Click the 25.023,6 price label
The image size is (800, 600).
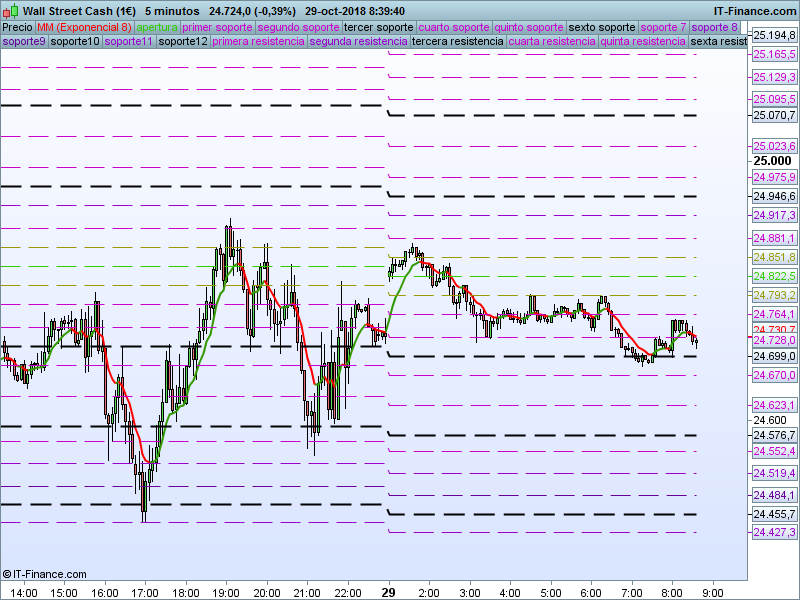tap(774, 146)
